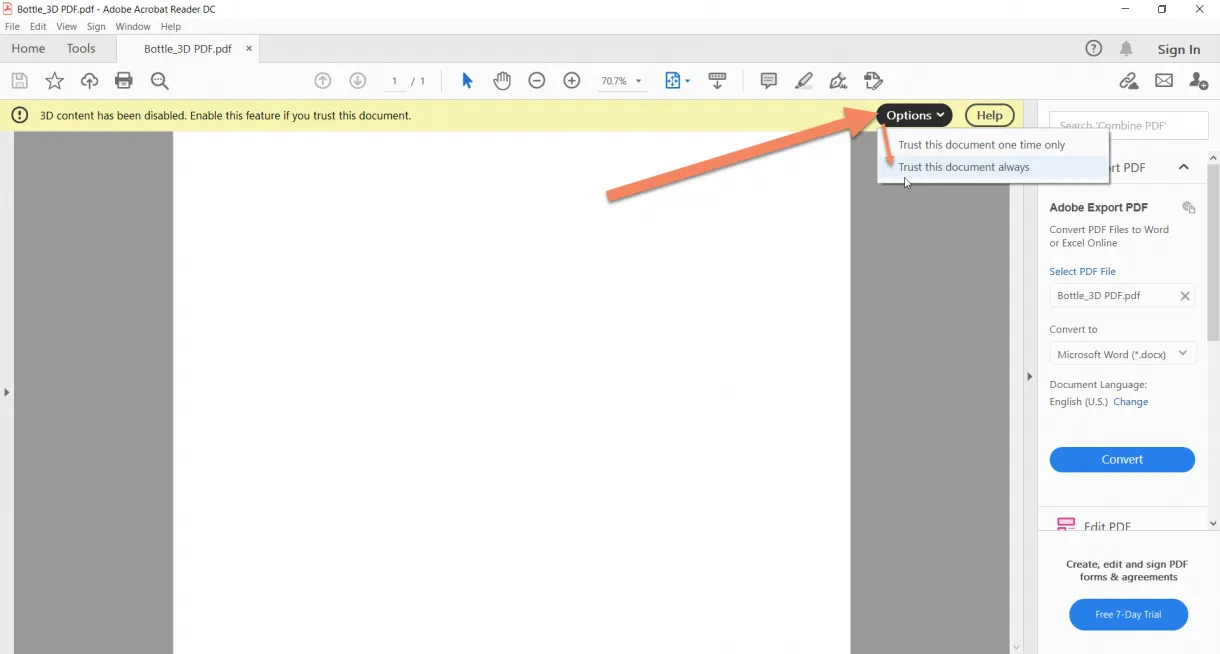The image size is (1220, 654).
Task: Activate the text Selection tool arrow
Action: coord(466,80)
